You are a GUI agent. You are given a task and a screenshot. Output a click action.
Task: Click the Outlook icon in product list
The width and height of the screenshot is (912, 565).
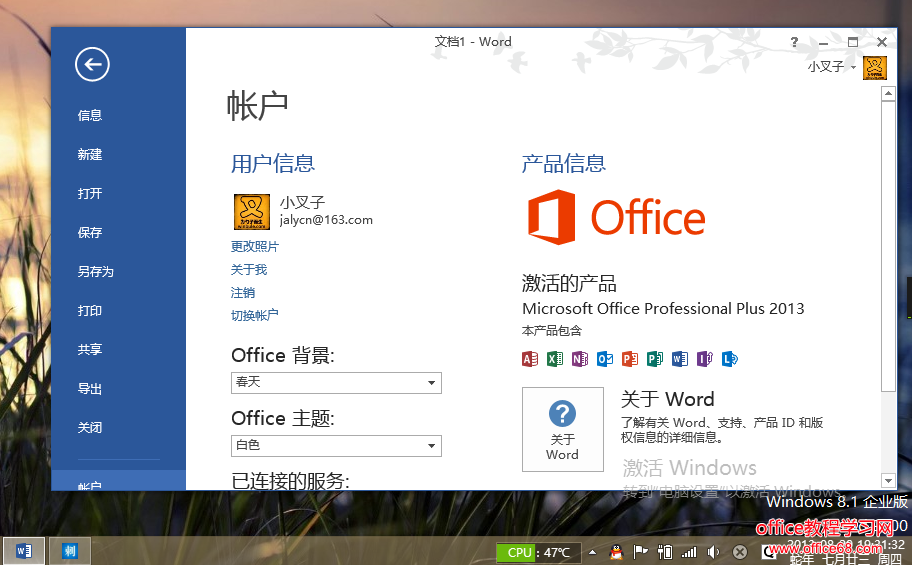605,358
